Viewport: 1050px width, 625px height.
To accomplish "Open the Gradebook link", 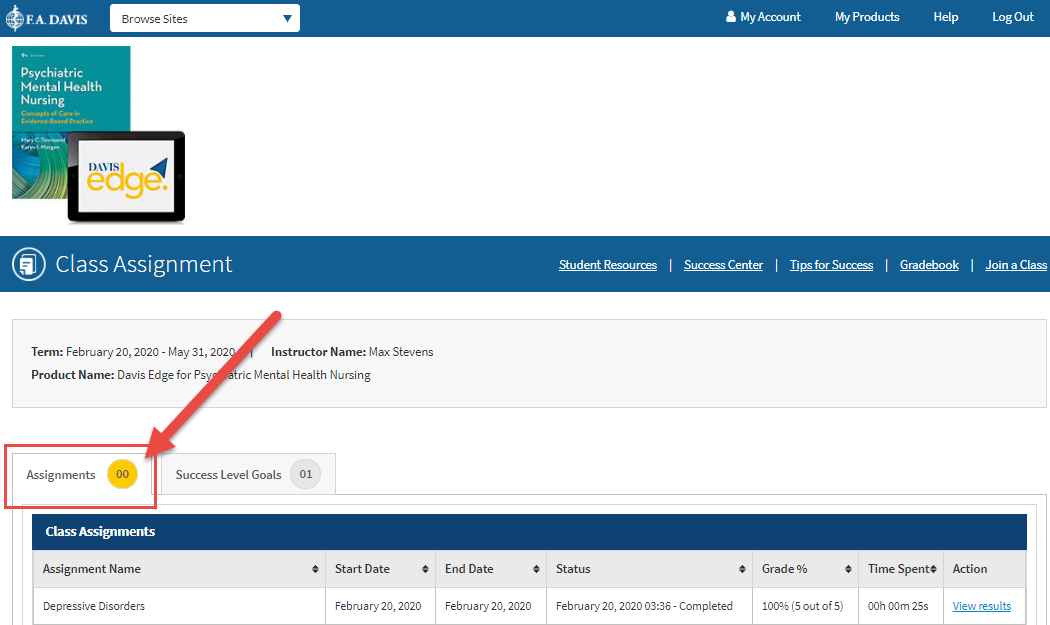I will pos(929,265).
